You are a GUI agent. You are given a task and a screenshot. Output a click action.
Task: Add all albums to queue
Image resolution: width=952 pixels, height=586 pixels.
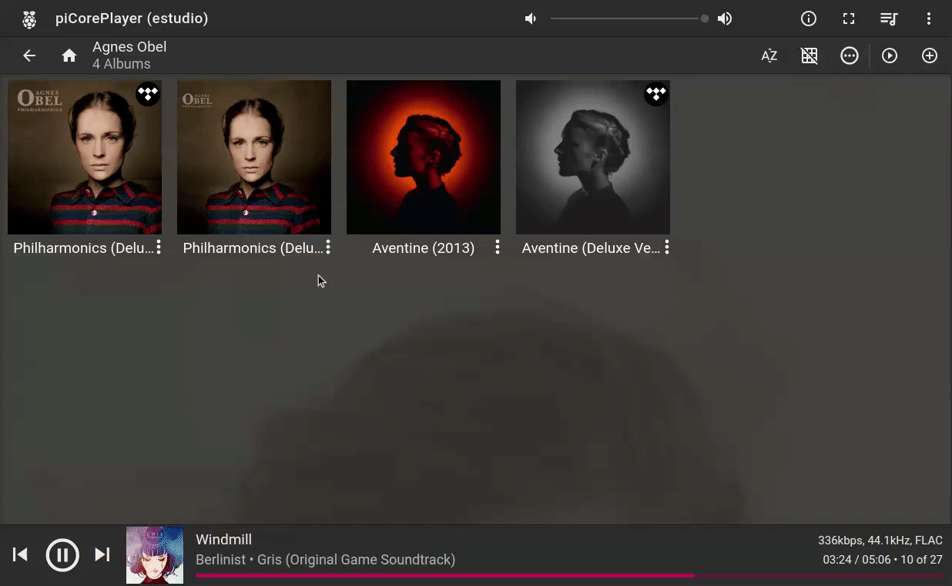[x=929, y=56]
